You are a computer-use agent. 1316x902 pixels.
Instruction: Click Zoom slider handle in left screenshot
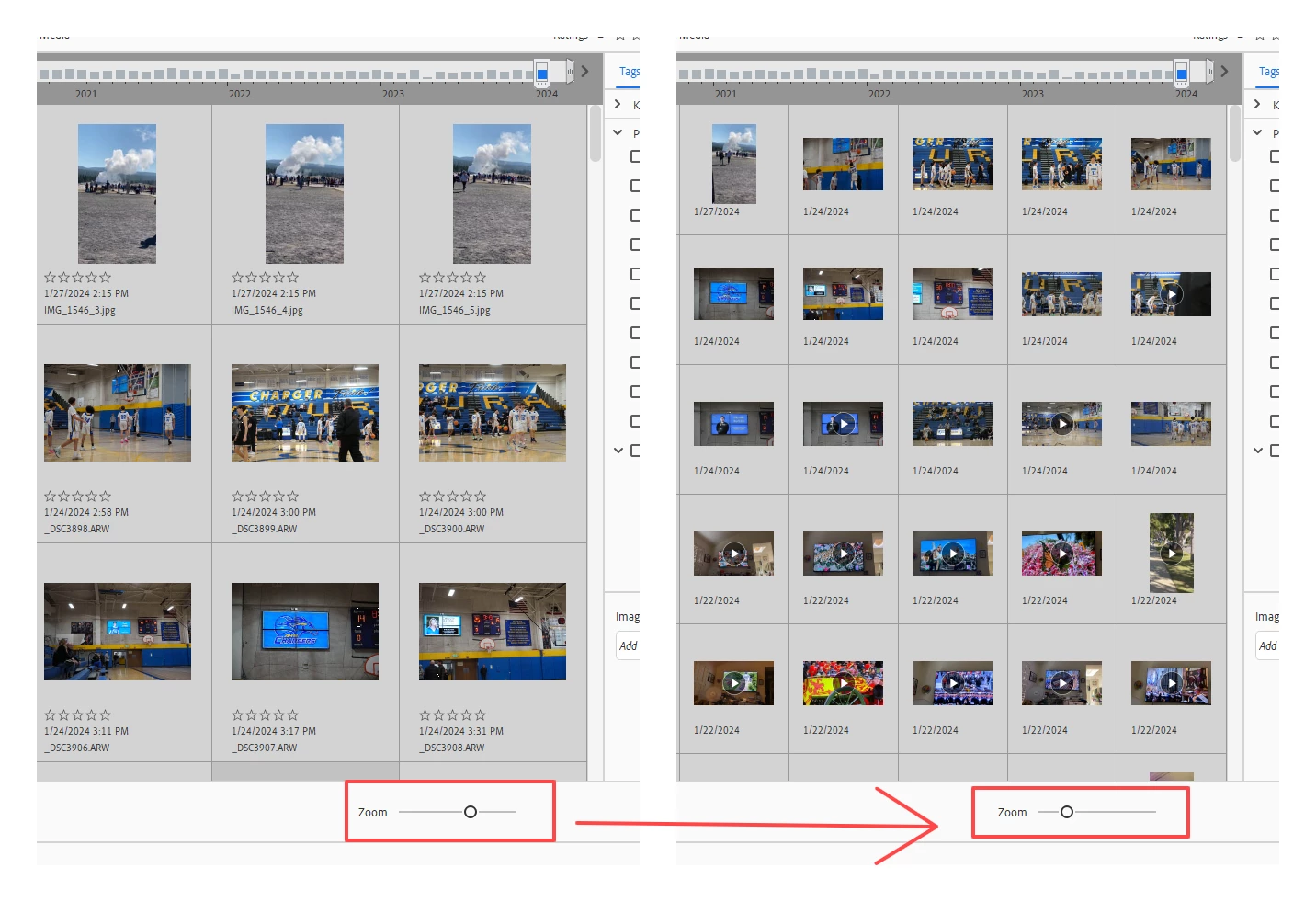[471, 812]
